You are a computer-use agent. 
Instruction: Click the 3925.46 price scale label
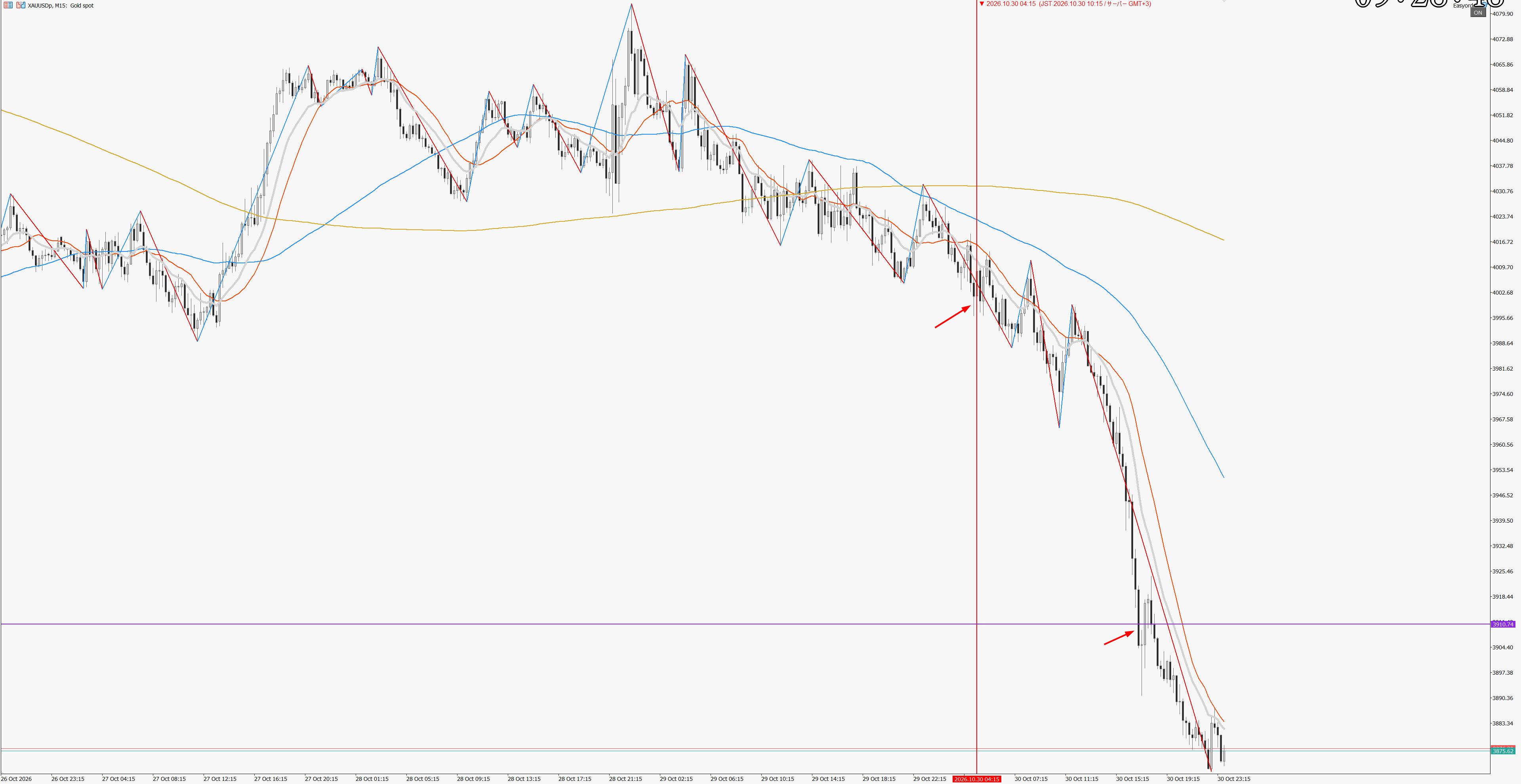coord(1503,571)
